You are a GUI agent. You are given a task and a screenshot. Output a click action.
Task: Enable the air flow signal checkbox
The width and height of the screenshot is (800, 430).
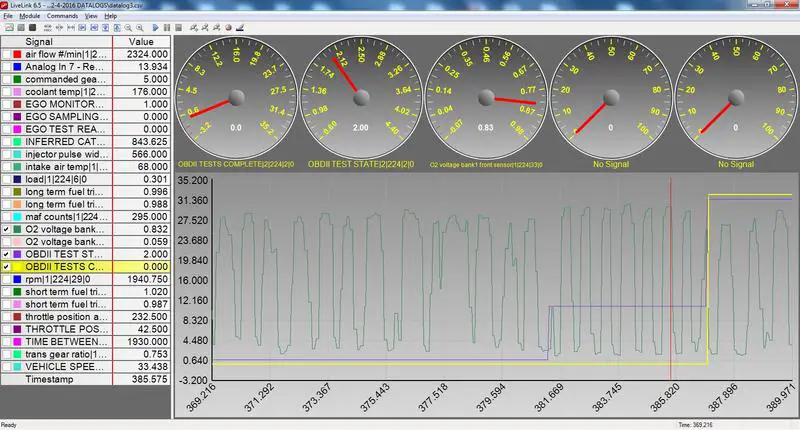coord(6,54)
